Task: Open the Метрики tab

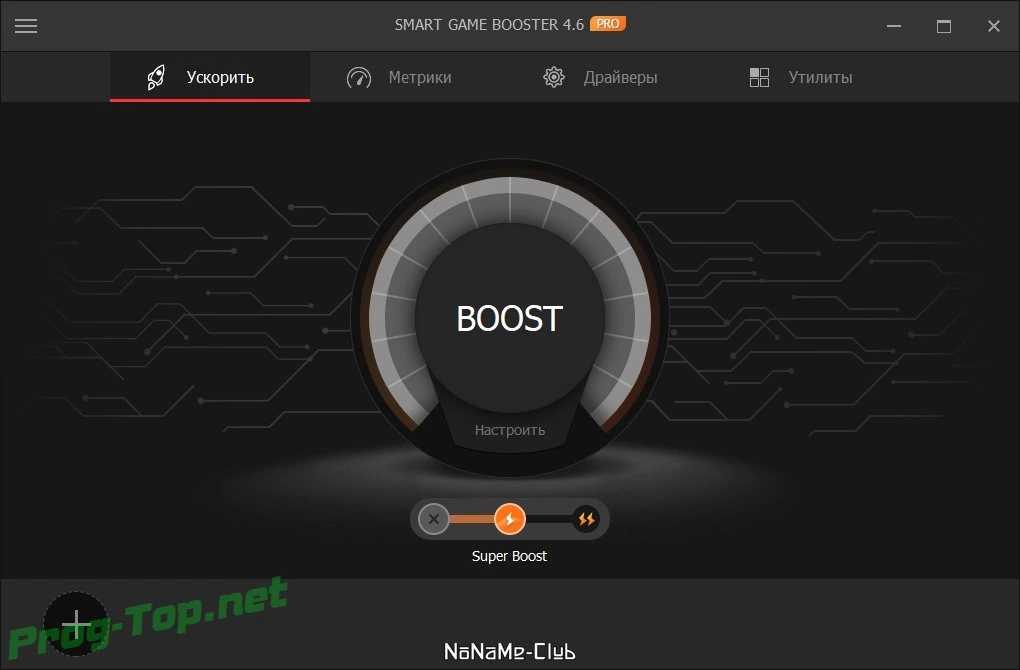Action: tap(399, 77)
